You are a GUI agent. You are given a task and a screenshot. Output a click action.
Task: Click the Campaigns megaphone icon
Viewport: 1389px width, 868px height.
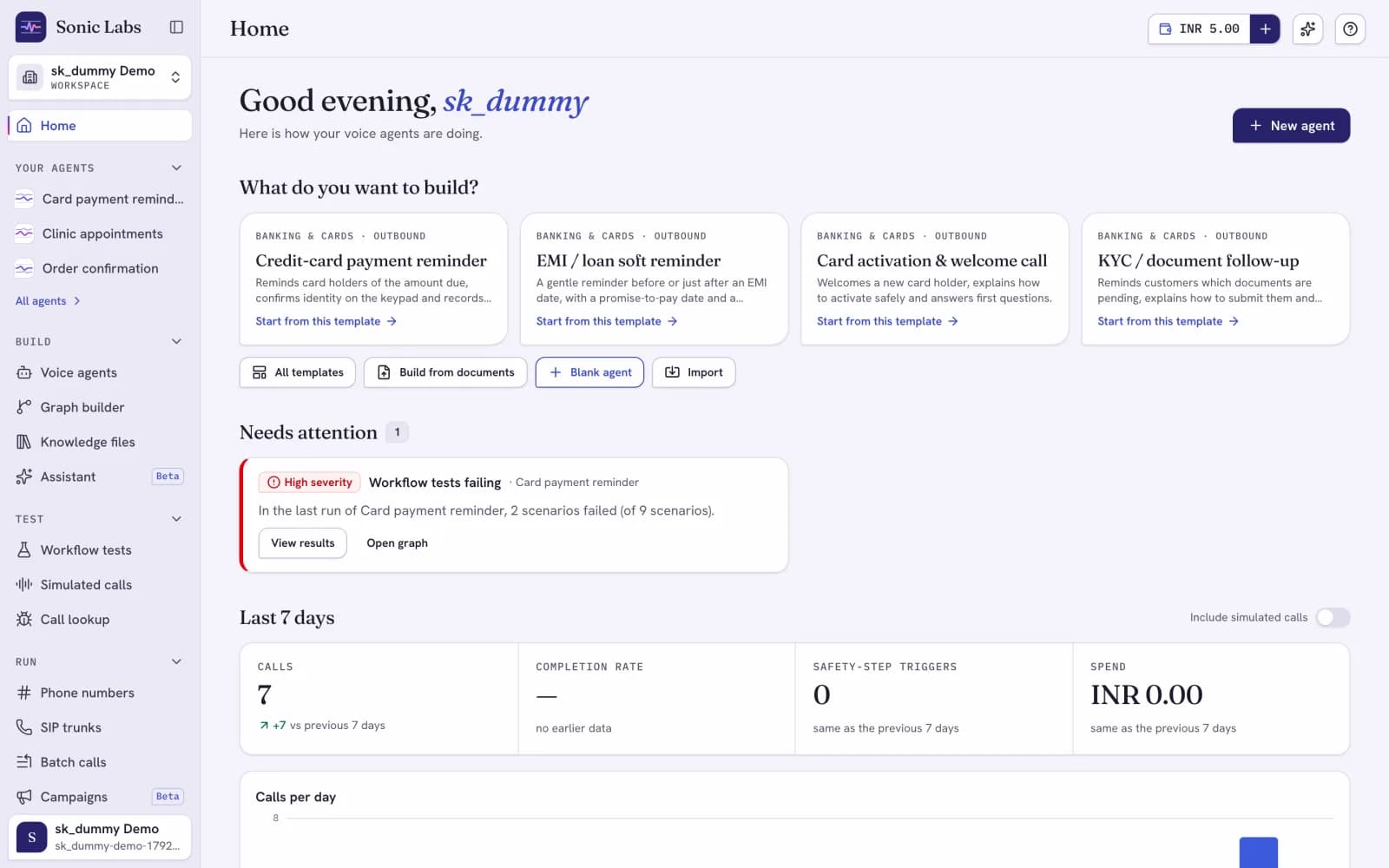tap(24, 797)
